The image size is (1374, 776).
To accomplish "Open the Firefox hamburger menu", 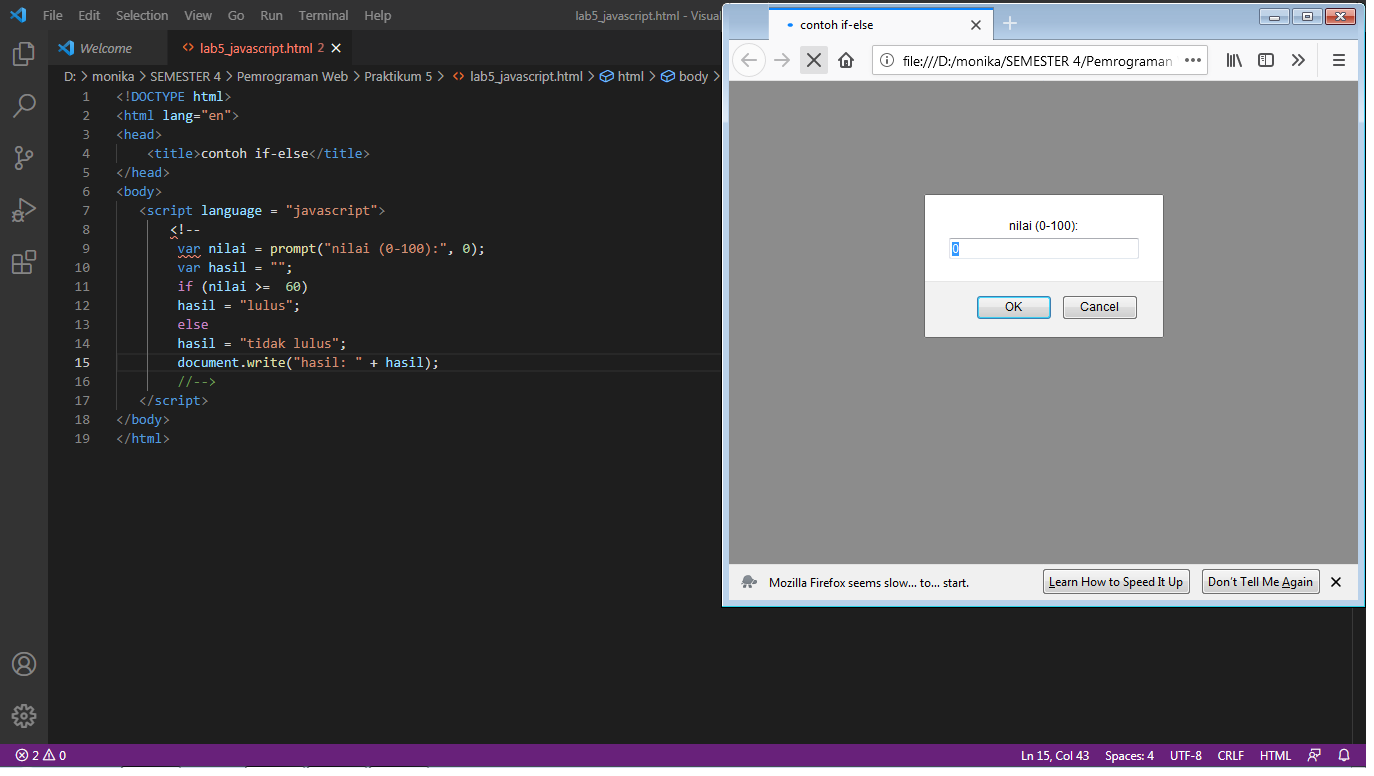I will tap(1339, 60).
